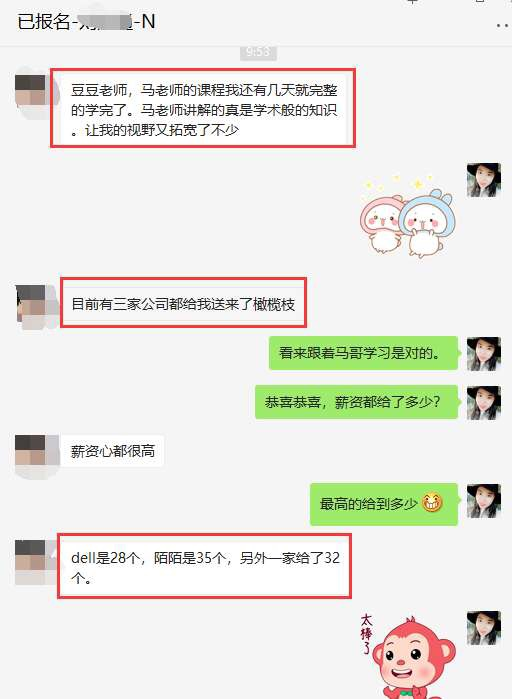Select the 薪资心都很高 message bubble
Image resolution: width=512 pixels, height=699 pixels.
tap(113, 451)
